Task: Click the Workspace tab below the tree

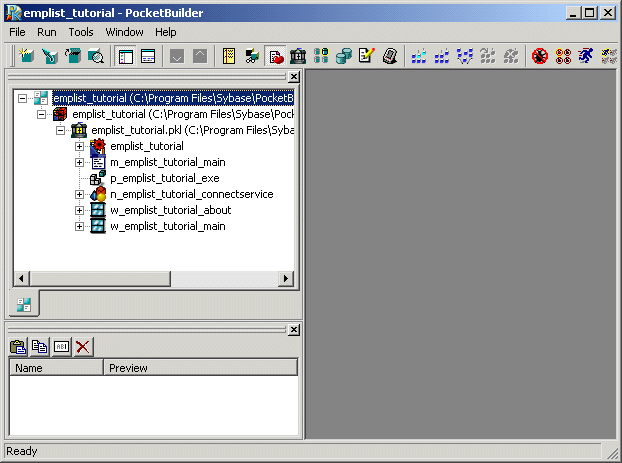Action: coord(24,304)
